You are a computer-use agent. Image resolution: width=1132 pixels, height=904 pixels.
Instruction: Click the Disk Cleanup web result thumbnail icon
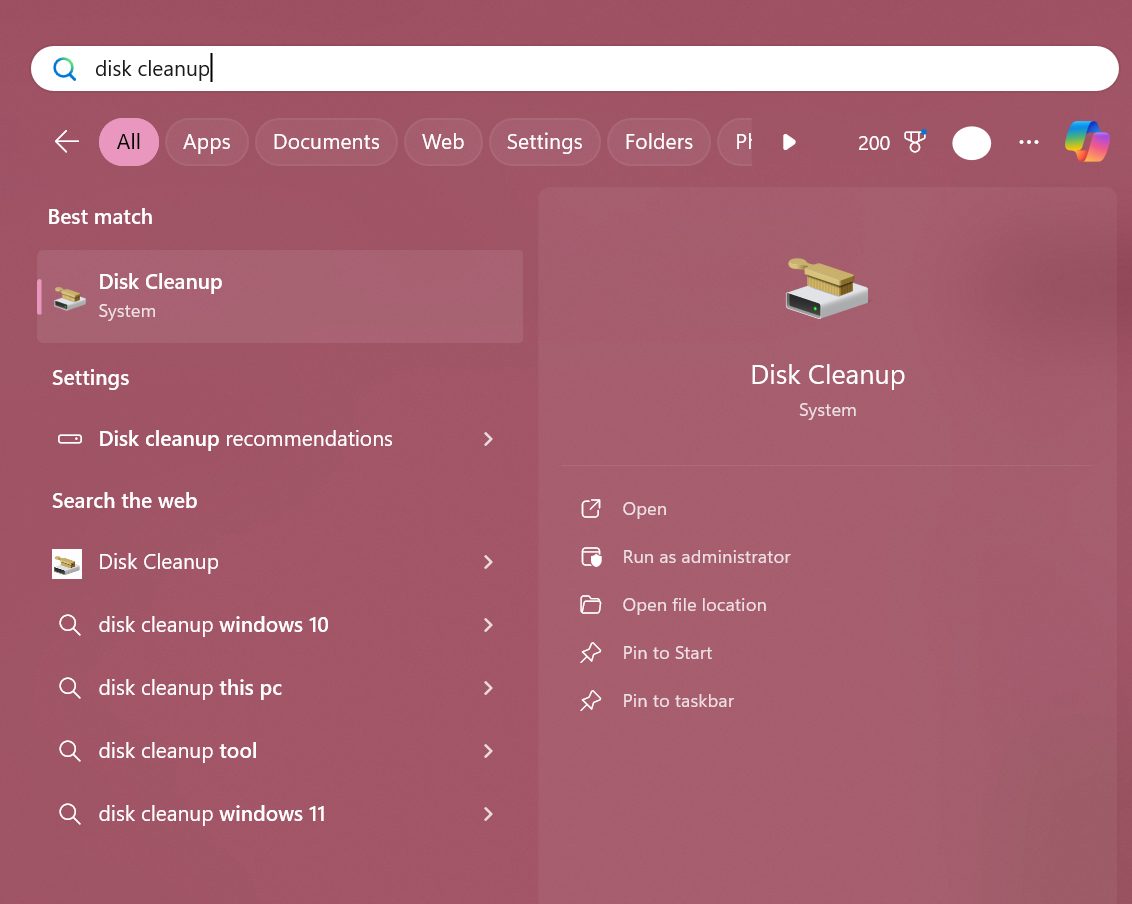point(66,563)
